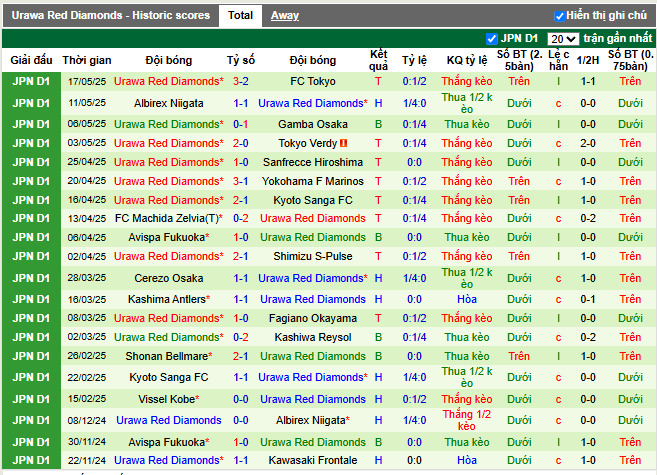Screen dimensions: 657x475
Task: Click the 0-2 score against Kashiwa Reysol
Action: (x=241, y=337)
